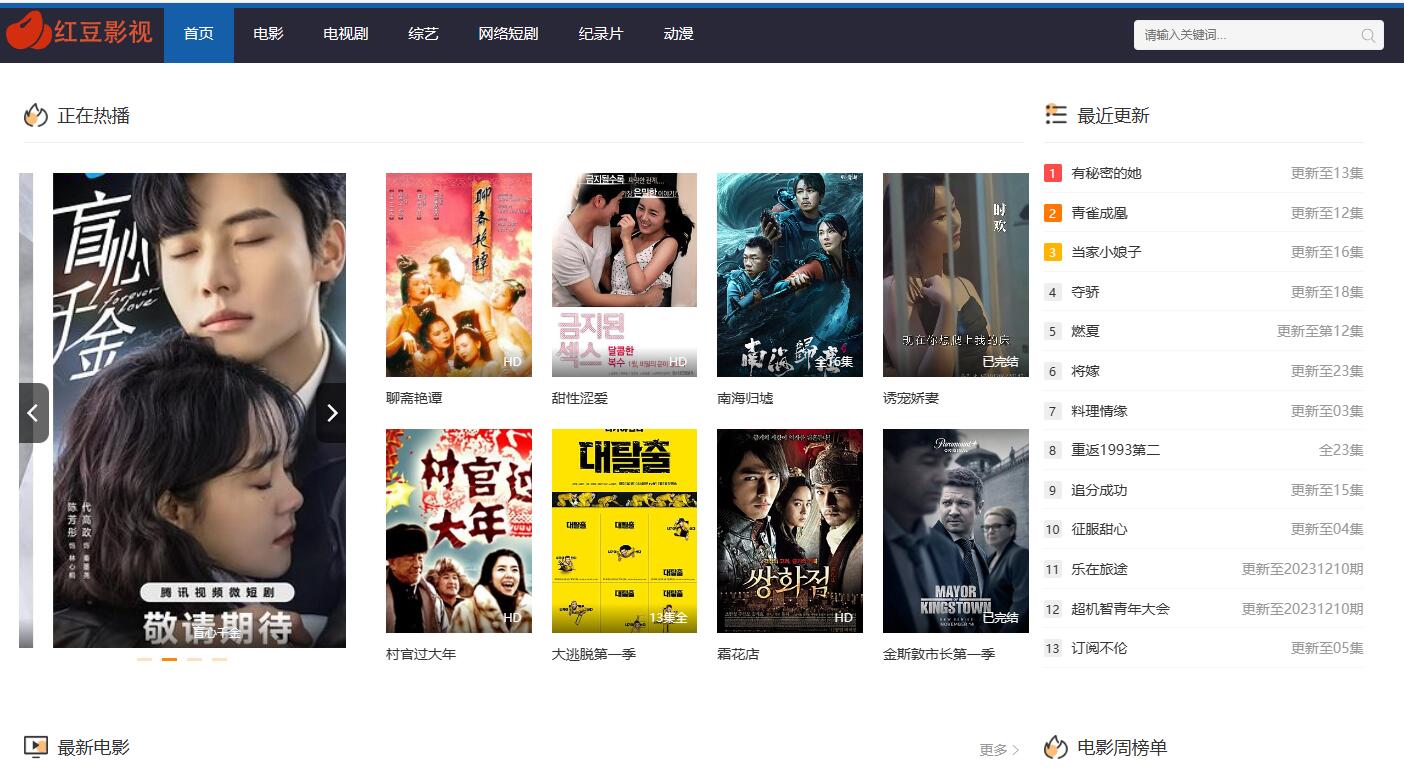Click 更新至13集 text for 有秘密的她
The width and height of the screenshot is (1404, 772).
(1327, 173)
